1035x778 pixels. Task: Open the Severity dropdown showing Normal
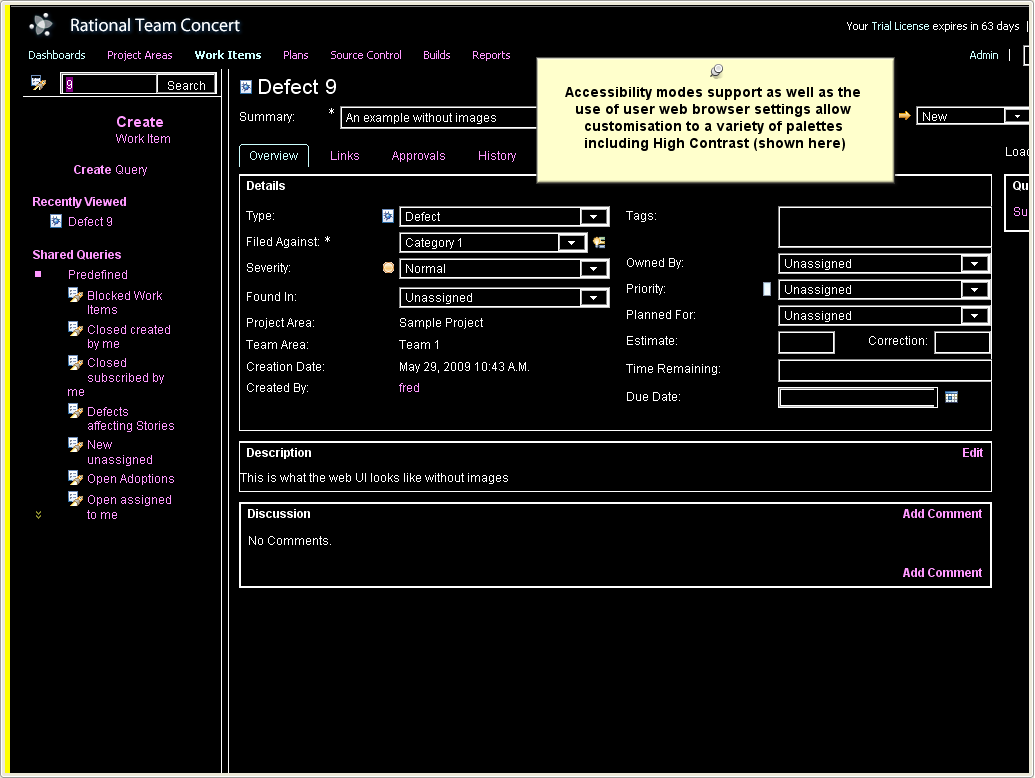click(593, 269)
